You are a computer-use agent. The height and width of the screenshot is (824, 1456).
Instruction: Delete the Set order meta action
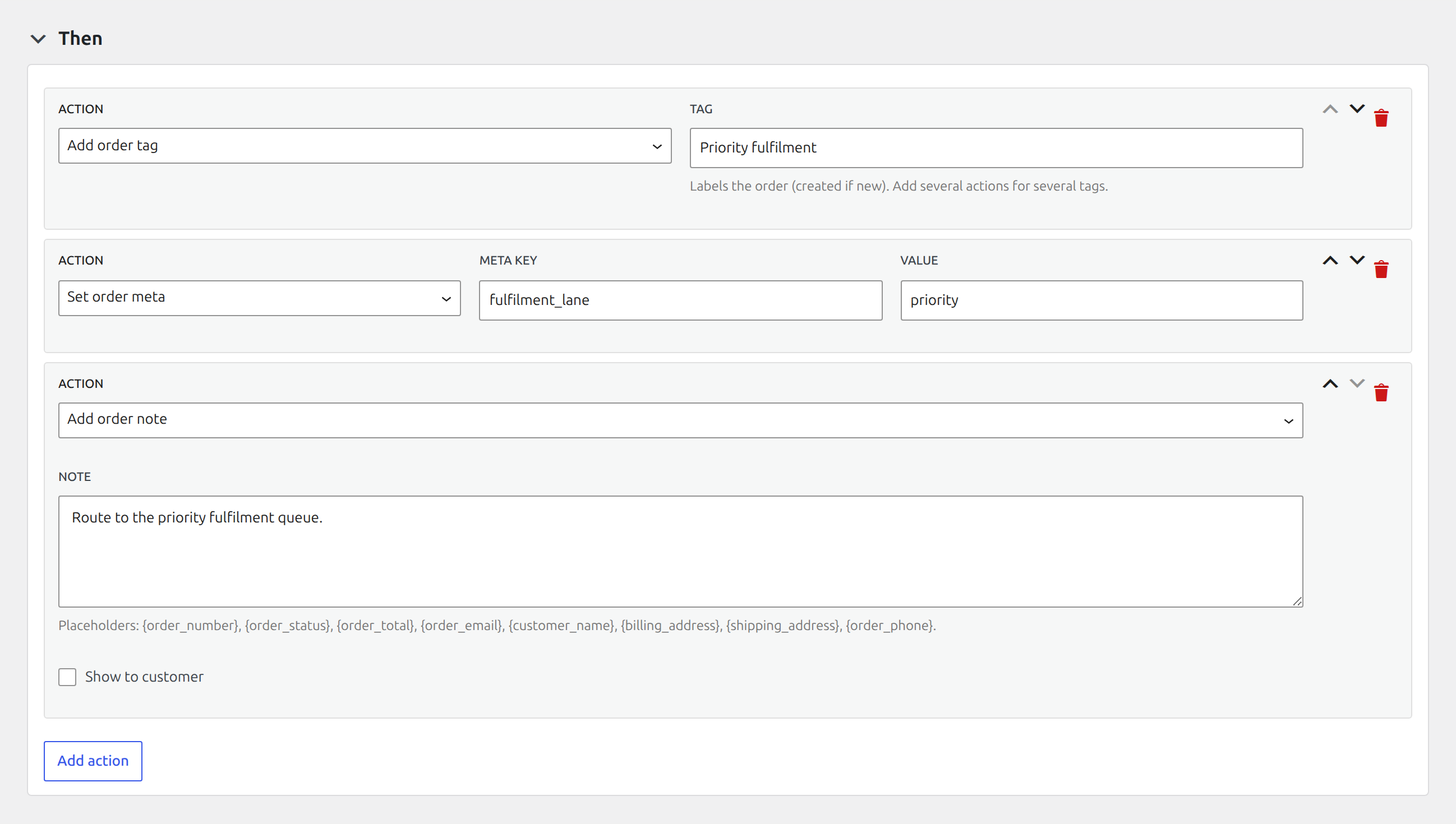(x=1381, y=269)
